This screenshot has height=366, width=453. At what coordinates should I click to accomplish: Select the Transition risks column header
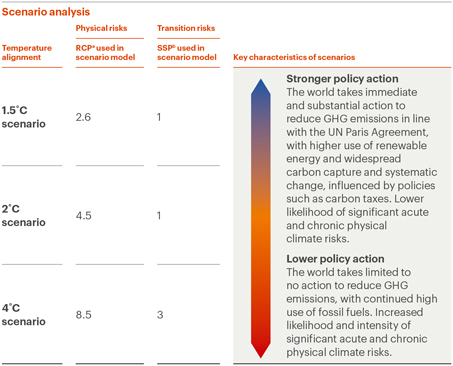click(186, 28)
